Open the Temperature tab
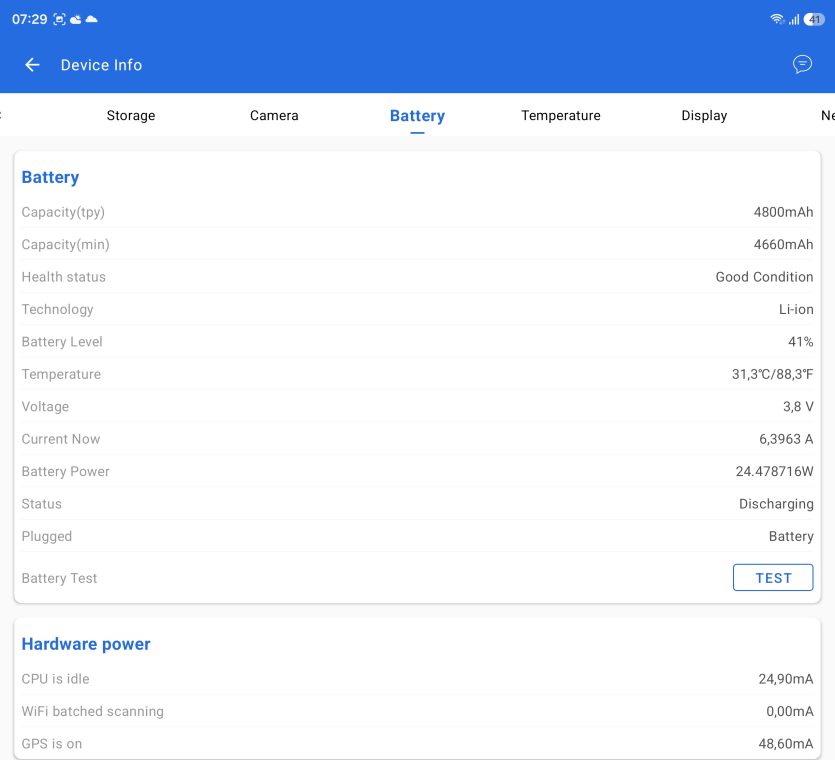 561,116
